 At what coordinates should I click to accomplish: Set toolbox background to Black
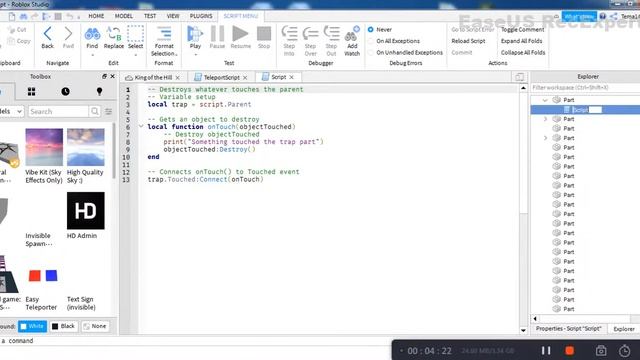(63, 326)
